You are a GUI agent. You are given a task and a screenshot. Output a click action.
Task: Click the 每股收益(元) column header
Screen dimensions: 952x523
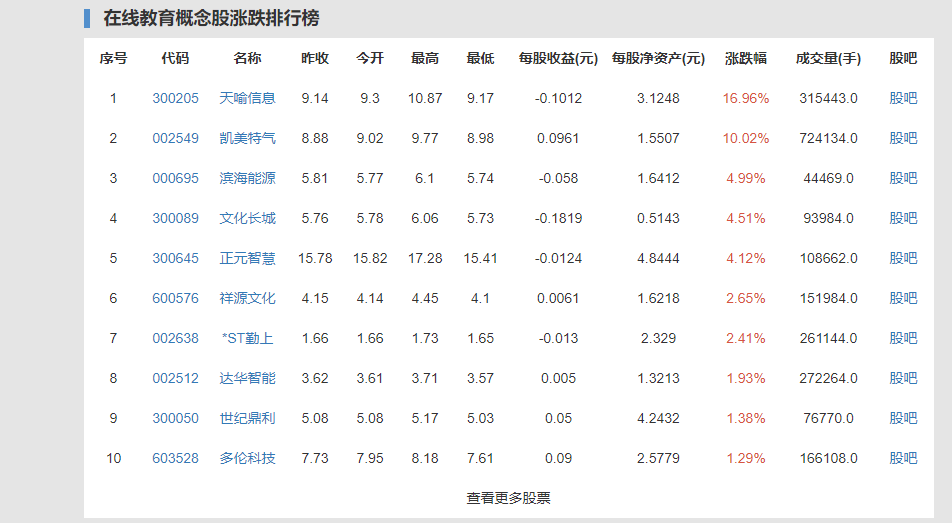click(x=558, y=58)
